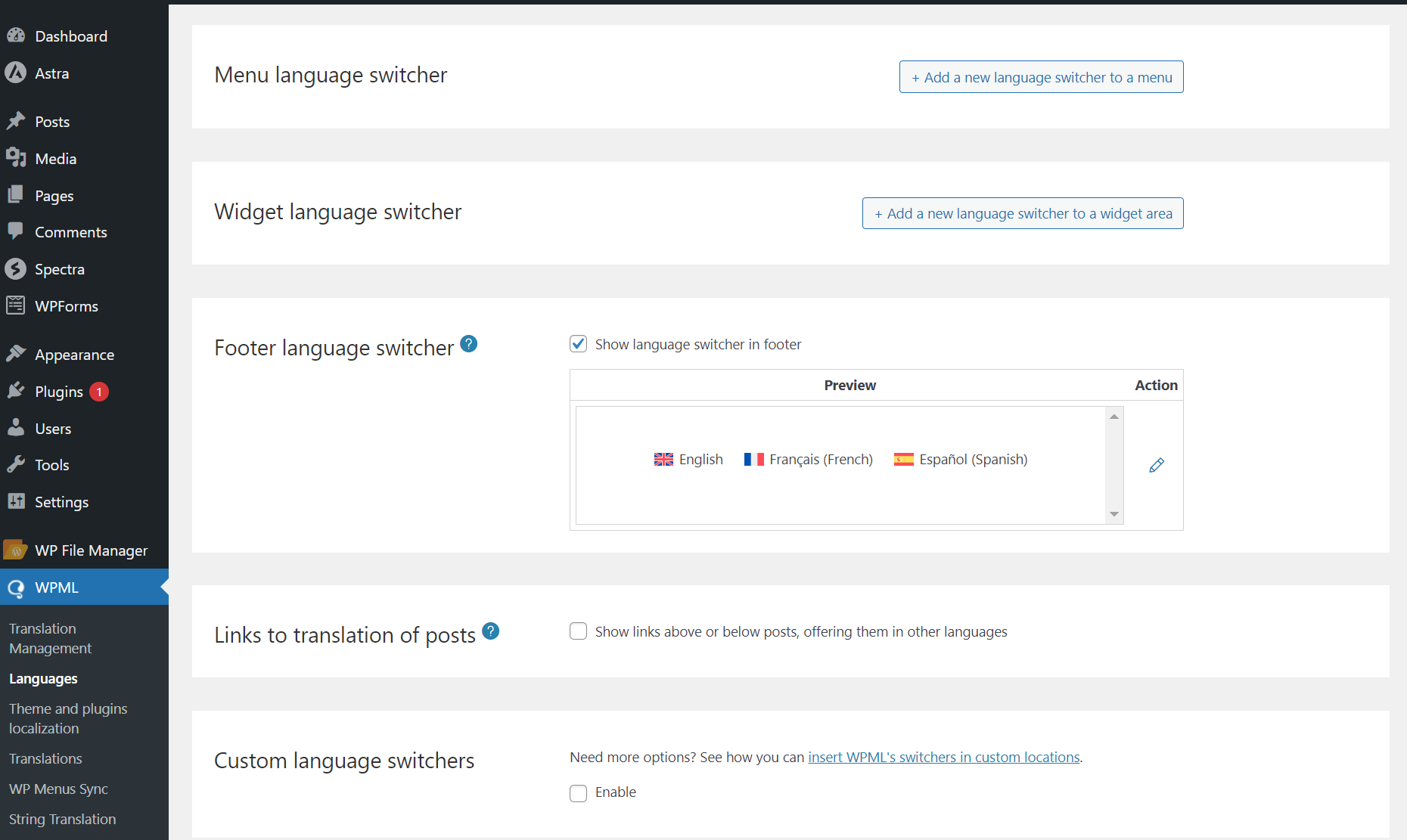Viewport: 1407px width, 840px height.
Task: Add a new language switcher to a menu
Action: coord(1041,77)
